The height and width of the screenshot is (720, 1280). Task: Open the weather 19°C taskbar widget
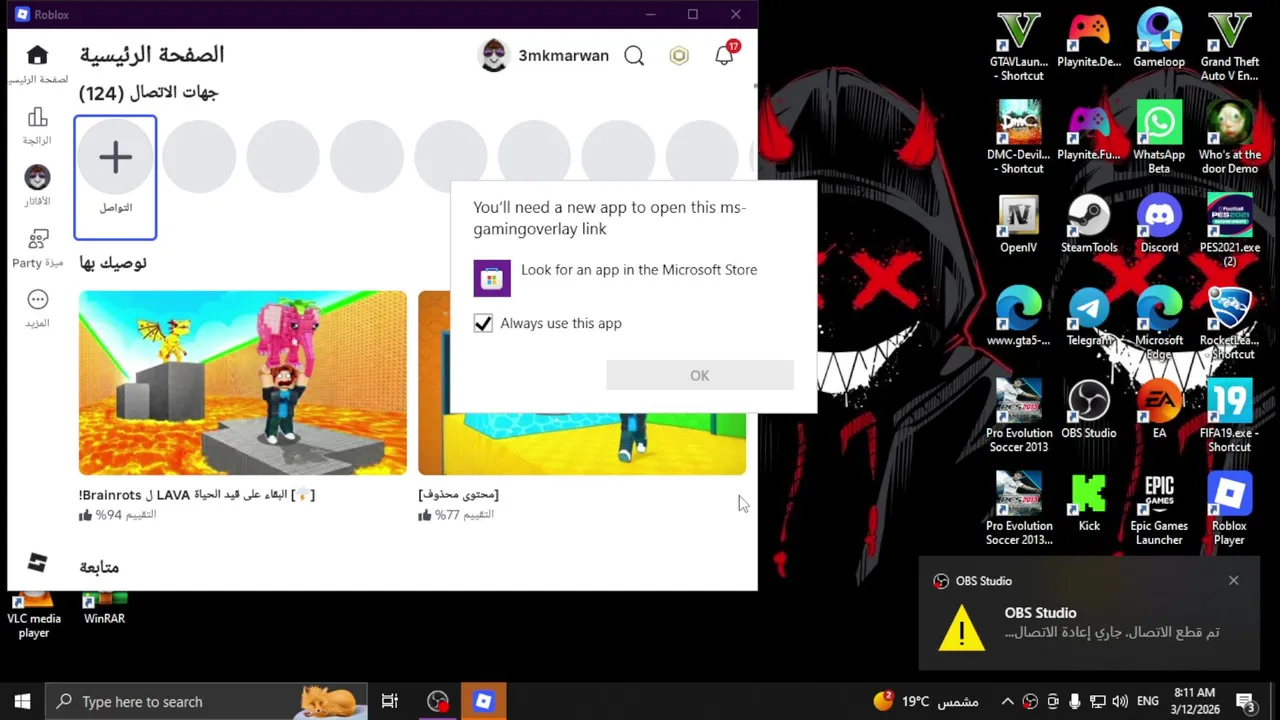point(925,702)
